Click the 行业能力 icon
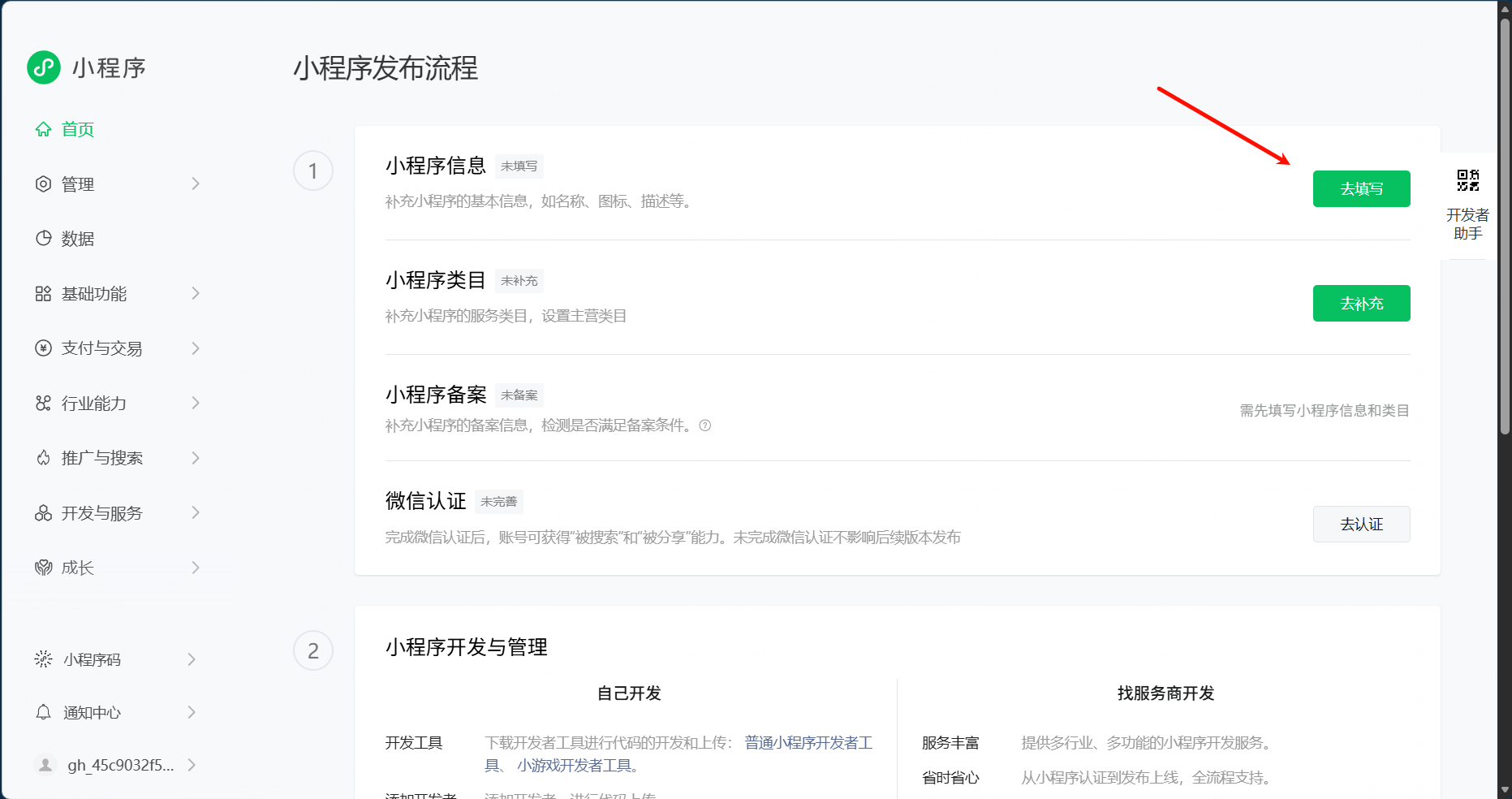1512x799 pixels. (43, 404)
